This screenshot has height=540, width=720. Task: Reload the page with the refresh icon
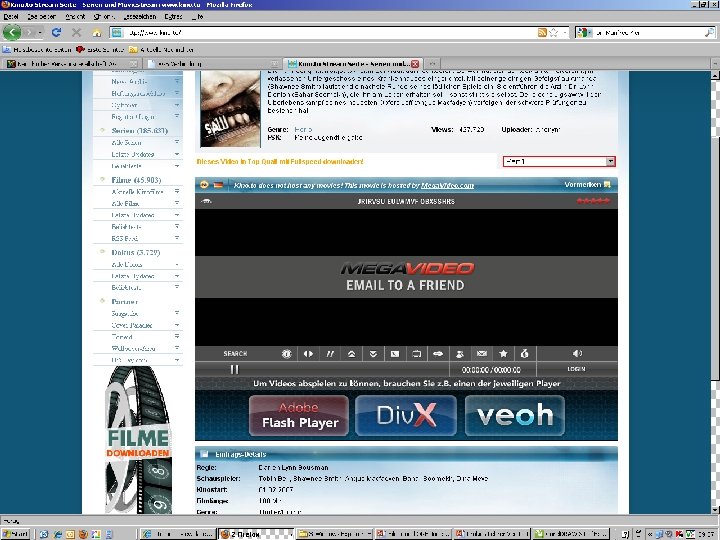pos(56,33)
